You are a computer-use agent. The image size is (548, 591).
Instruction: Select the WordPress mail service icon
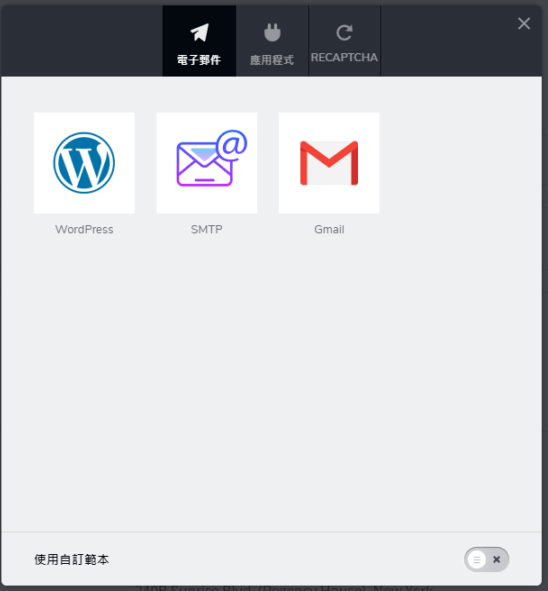(84, 163)
